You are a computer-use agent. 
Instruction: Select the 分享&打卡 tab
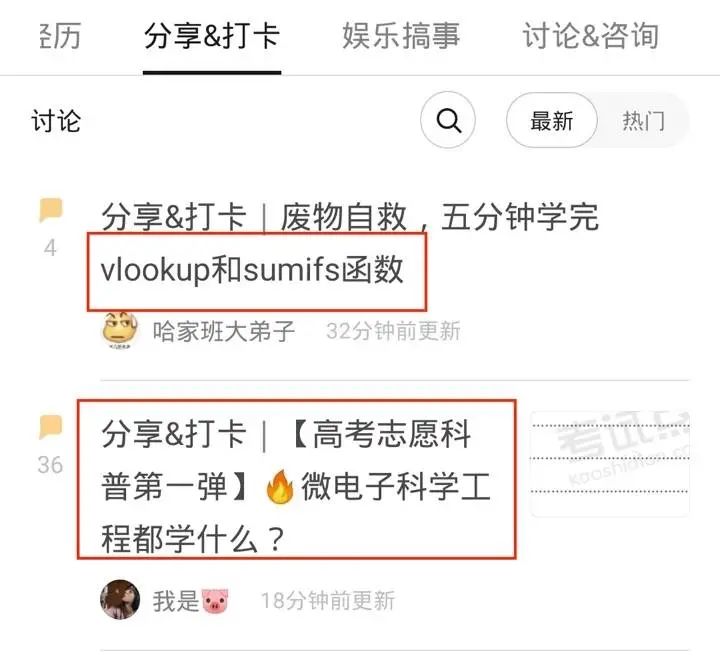[x=212, y=36]
